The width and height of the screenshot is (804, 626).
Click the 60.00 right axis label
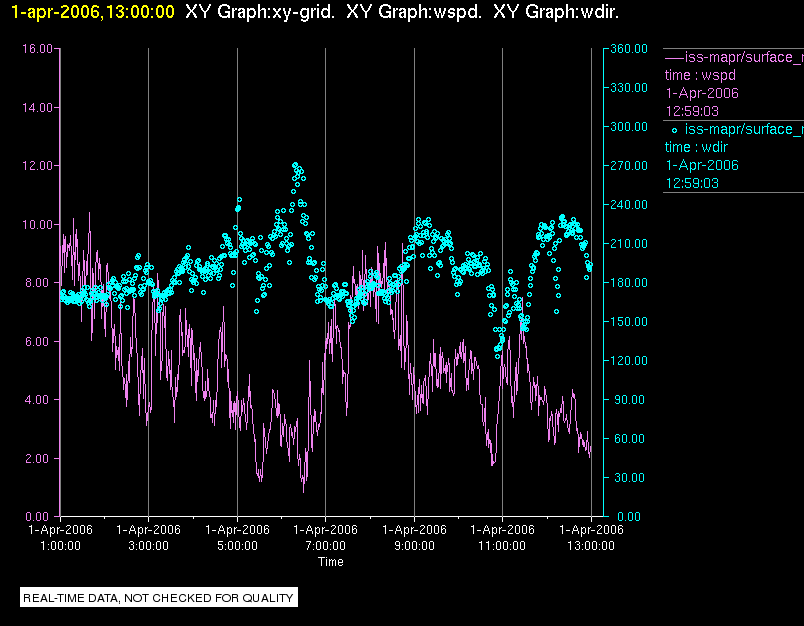630,438
